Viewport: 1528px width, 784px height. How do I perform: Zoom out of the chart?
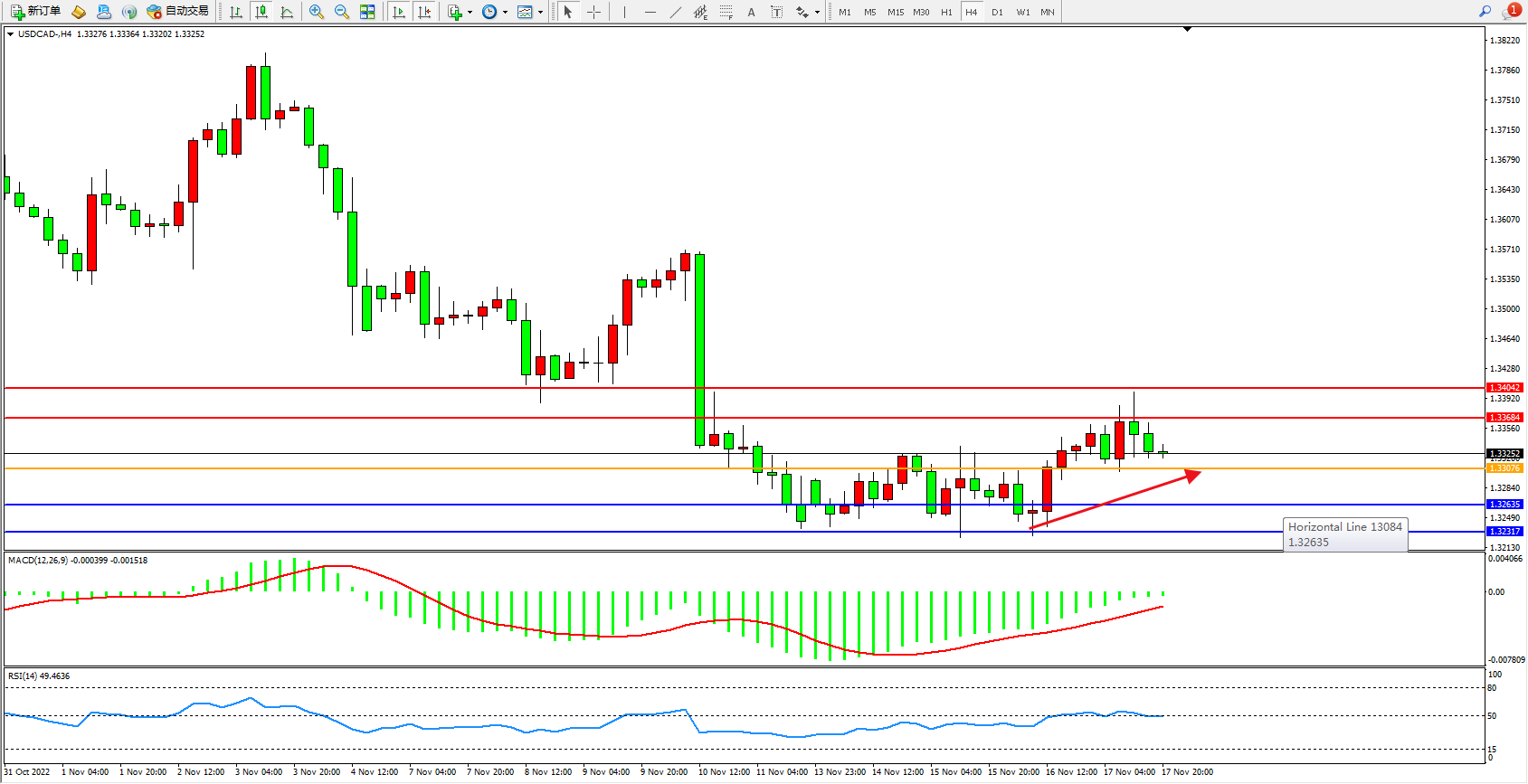coord(341,12)
